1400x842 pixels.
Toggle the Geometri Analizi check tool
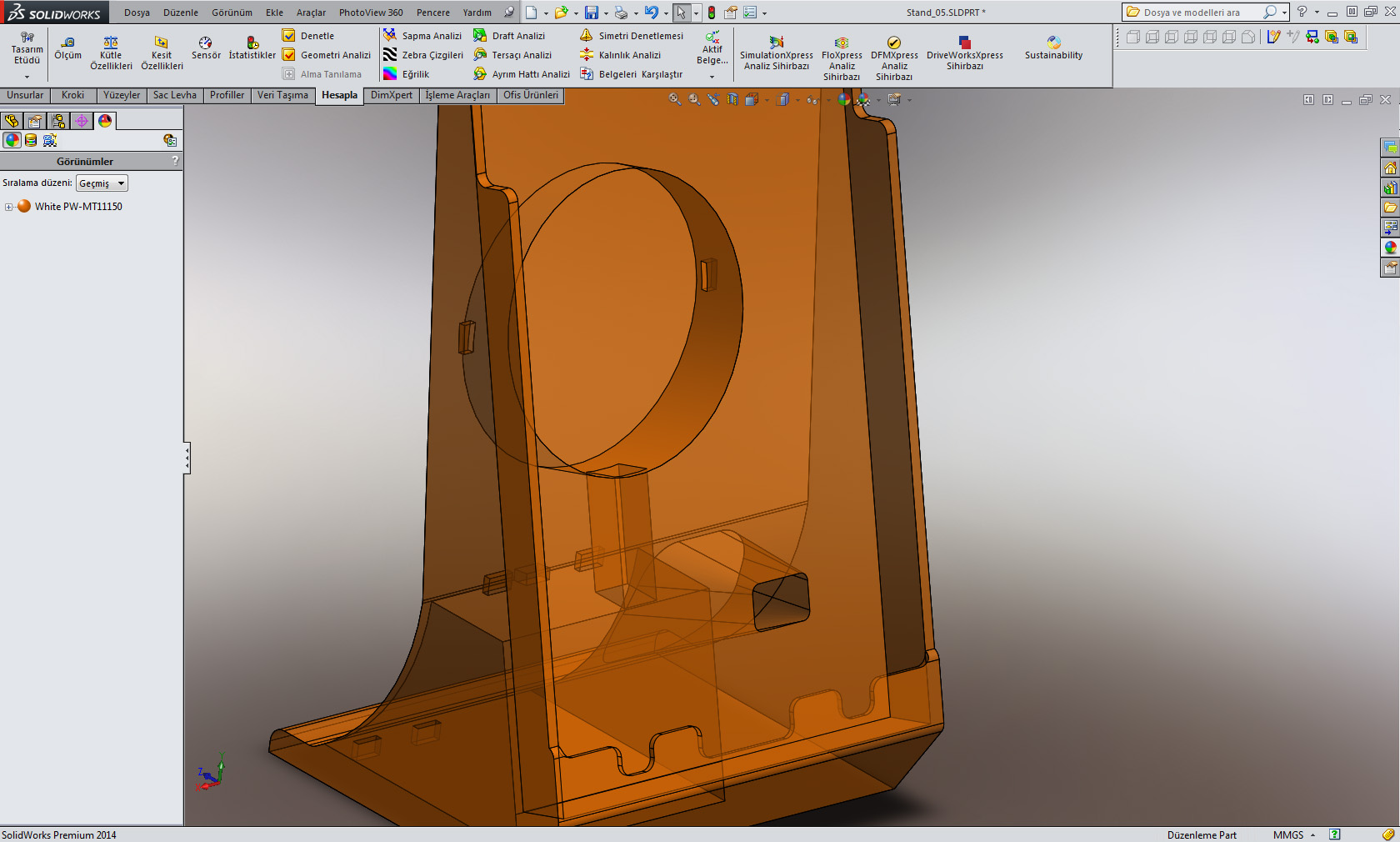[x=327, y=55]
